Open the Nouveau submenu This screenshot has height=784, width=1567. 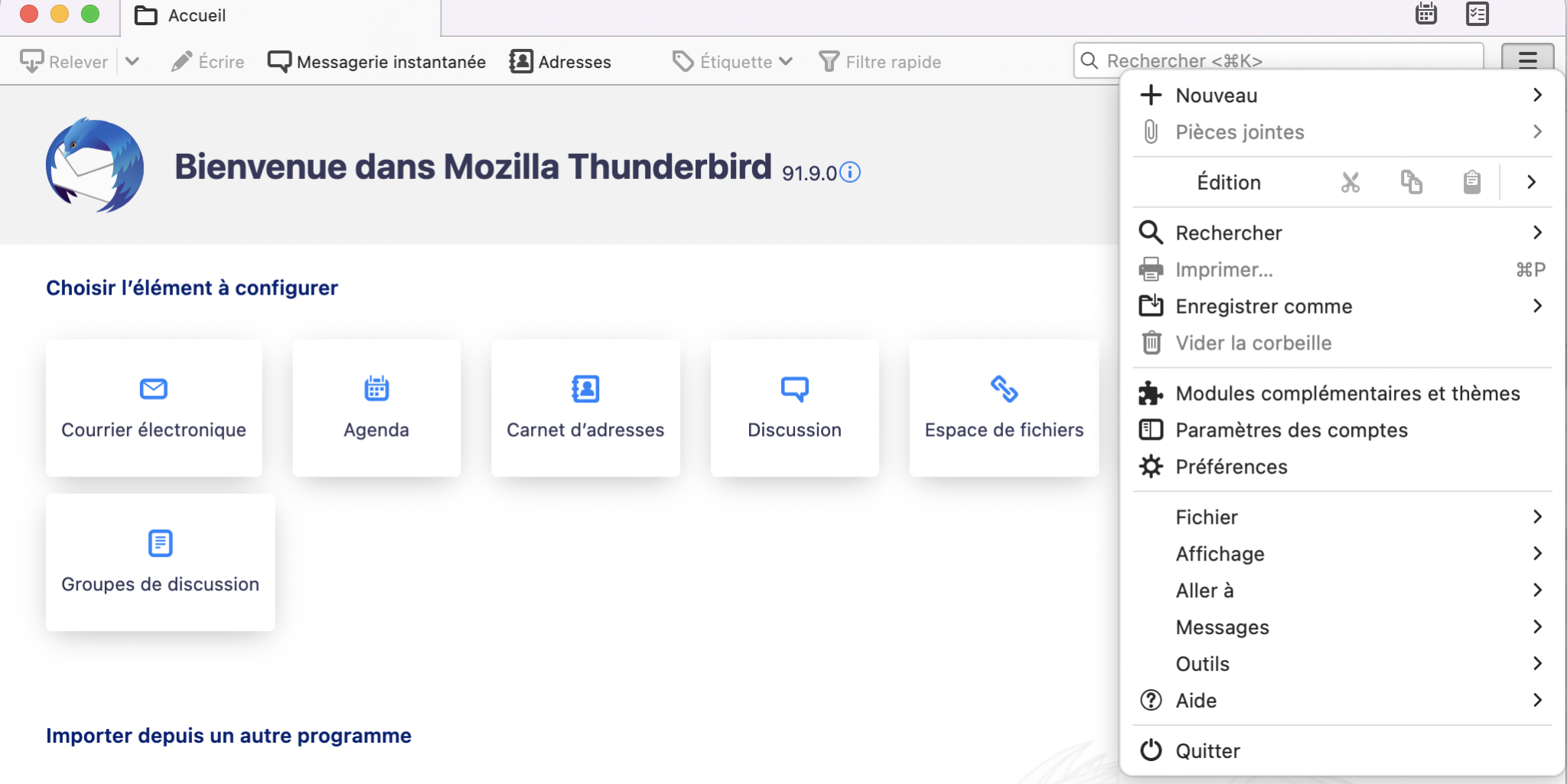point(1341,96)
